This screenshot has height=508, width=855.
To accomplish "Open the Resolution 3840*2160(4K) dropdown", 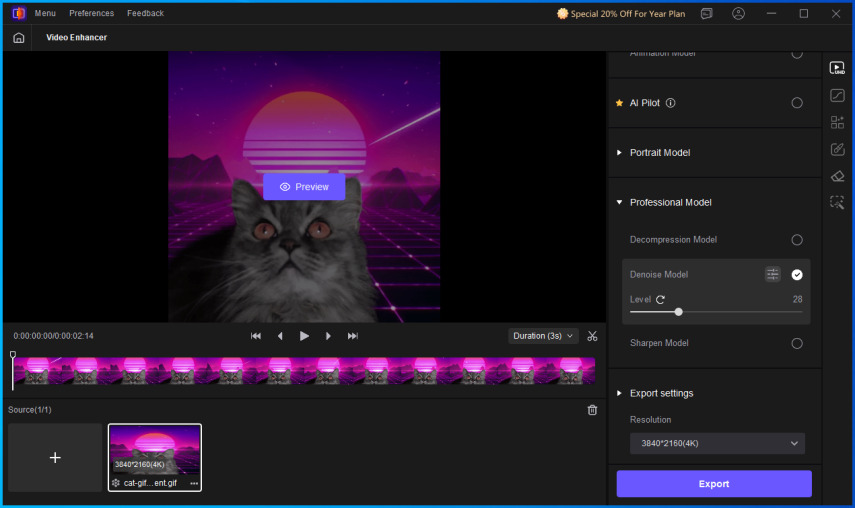I will coord(717,444).
